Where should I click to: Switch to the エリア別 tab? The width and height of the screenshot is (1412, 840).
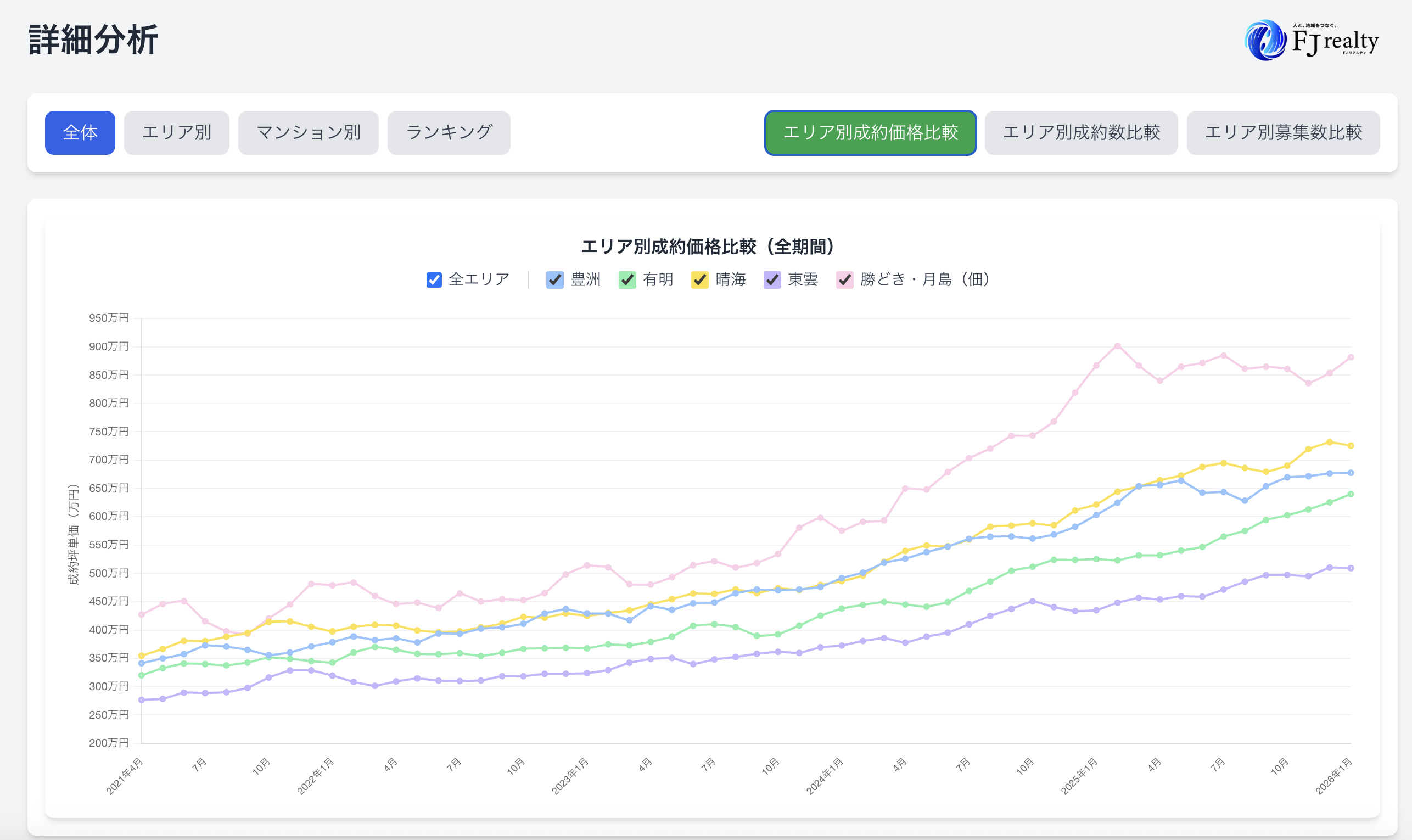[176, 132]
